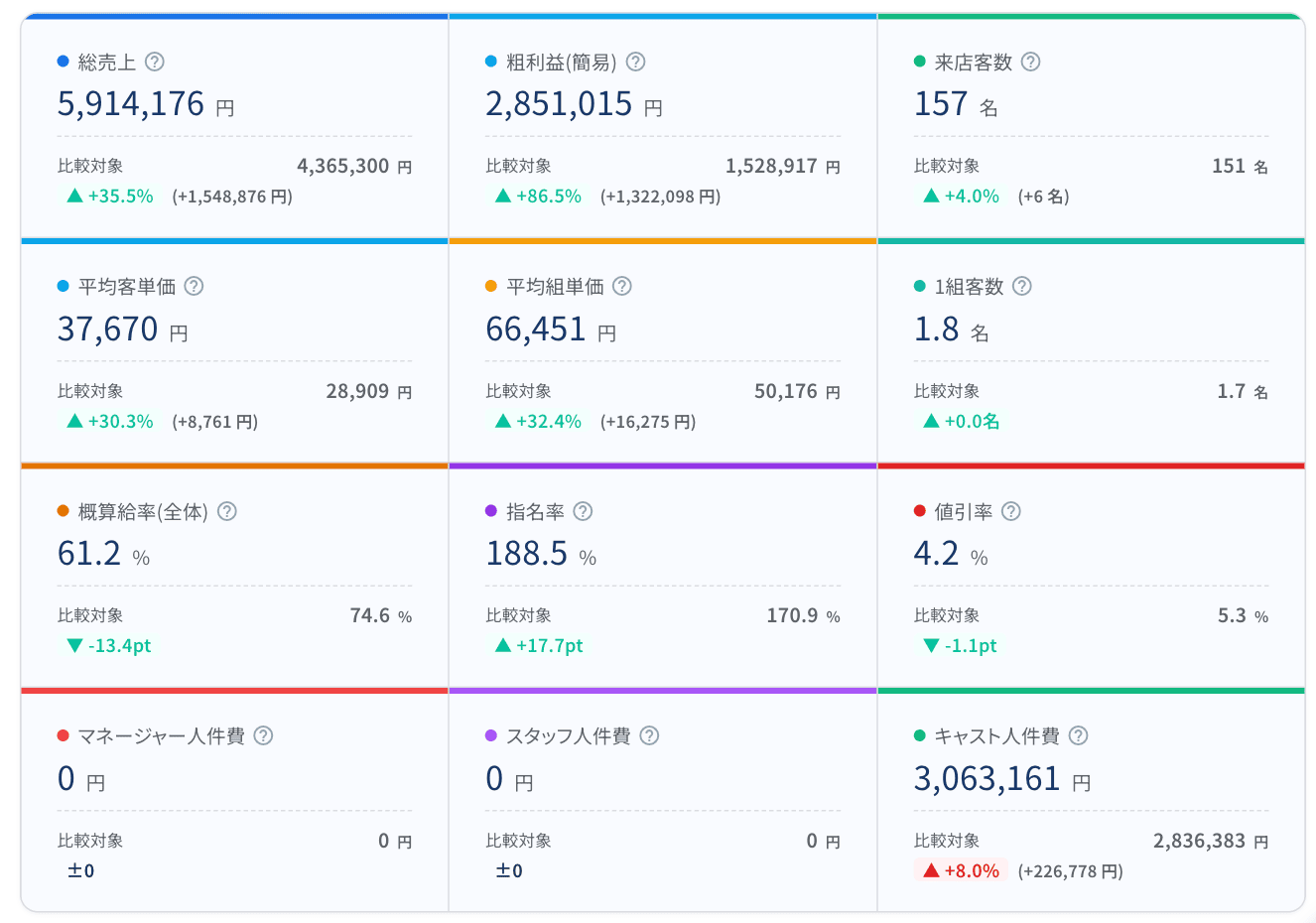Select the red +8.0% badge for キャスト人件費
Image resolution: width=1316 pixels, height=923 pixels.
click(961, 871)
